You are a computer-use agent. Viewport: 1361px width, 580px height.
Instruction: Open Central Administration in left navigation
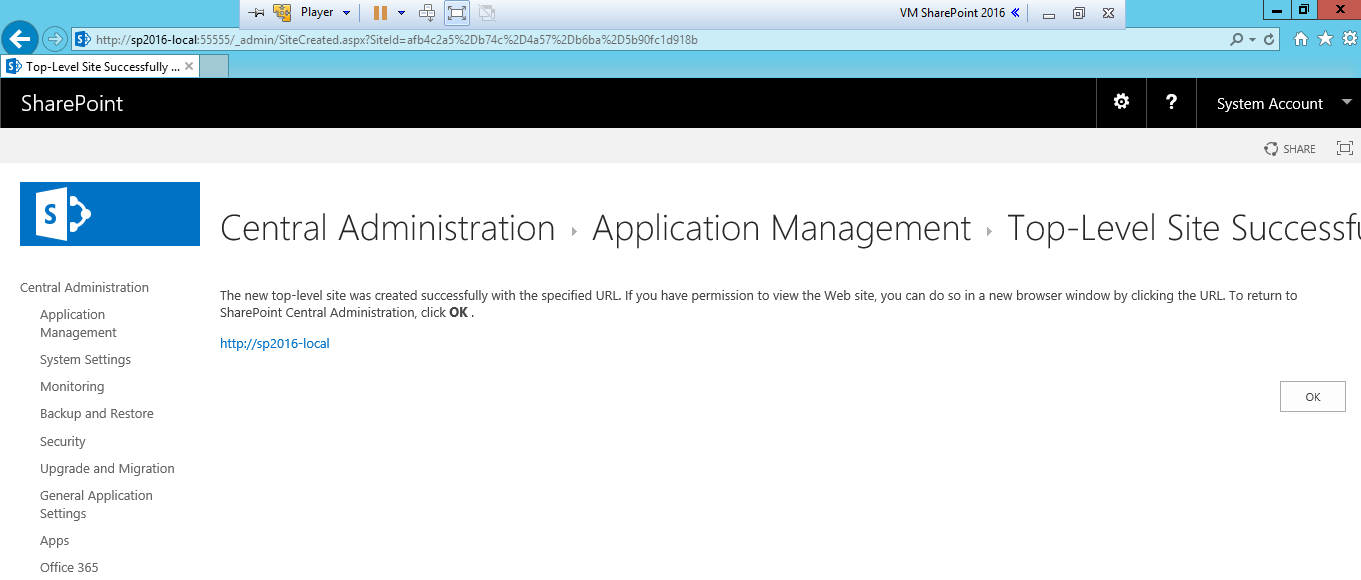pos(84,287)
